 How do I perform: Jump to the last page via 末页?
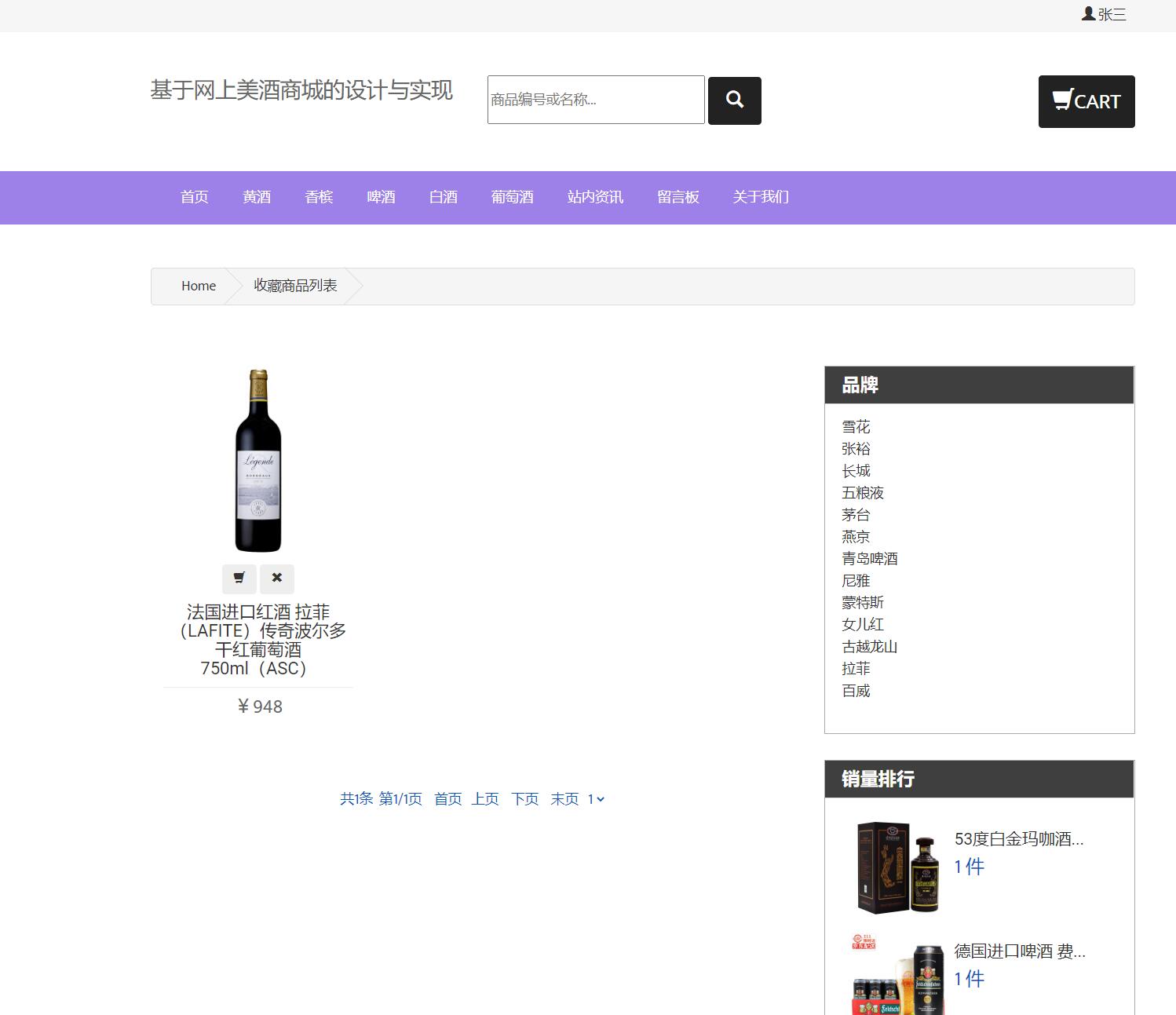pyautogui.click(x=564, y=799)
